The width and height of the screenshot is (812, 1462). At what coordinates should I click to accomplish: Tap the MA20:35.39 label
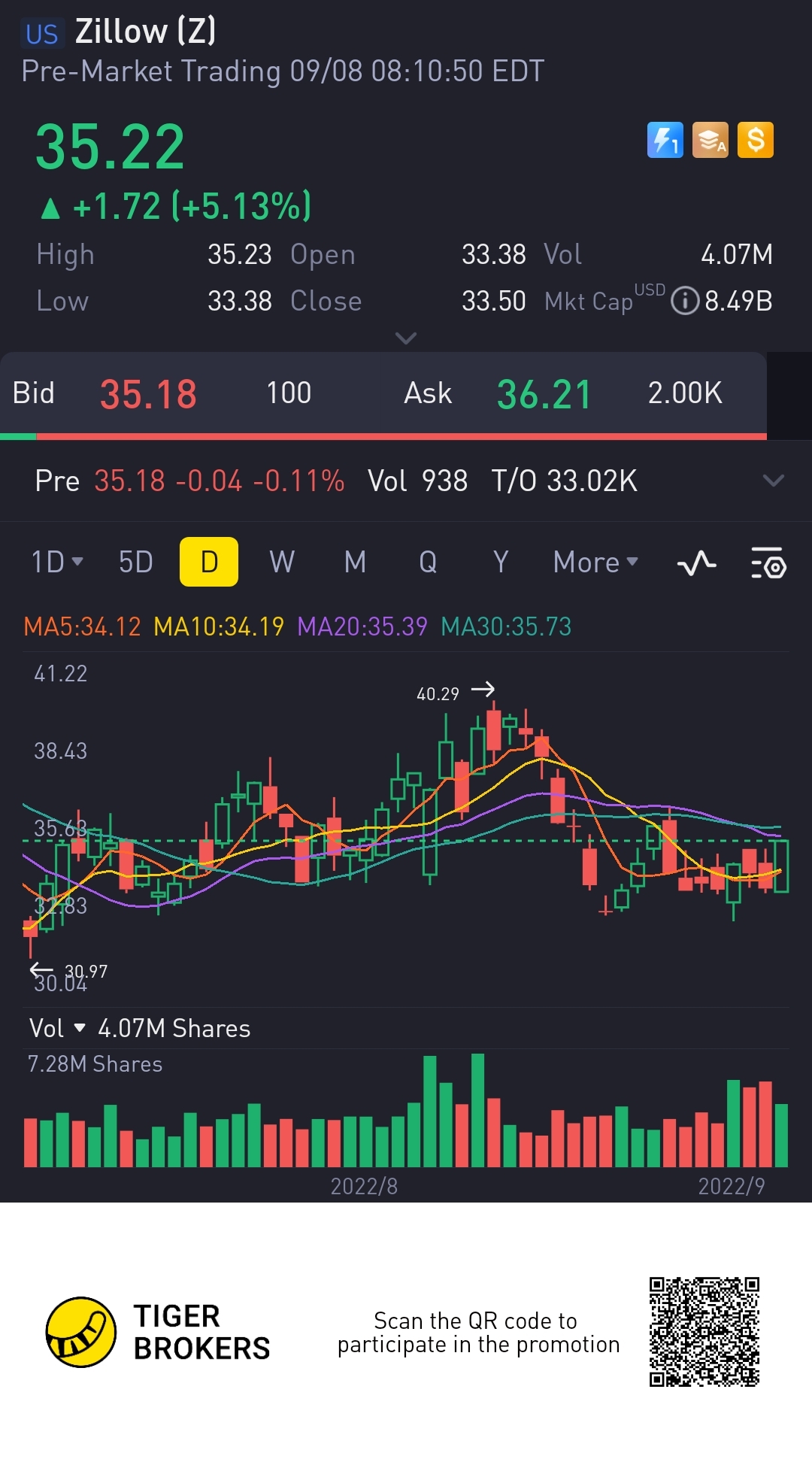(x=362, y=626)
